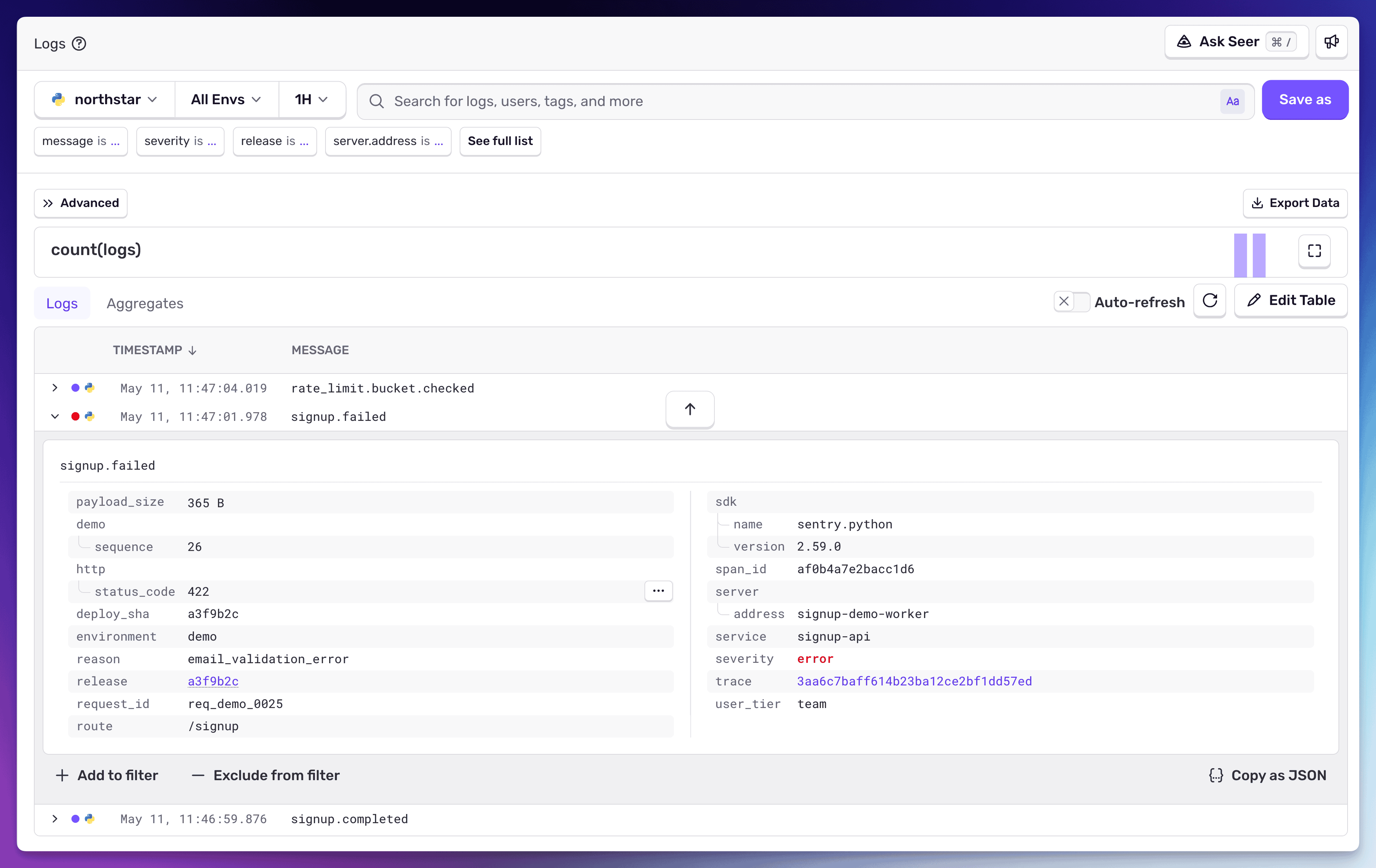Open the Edit Table button
1376x868 pixels.
click(1291, 301)
